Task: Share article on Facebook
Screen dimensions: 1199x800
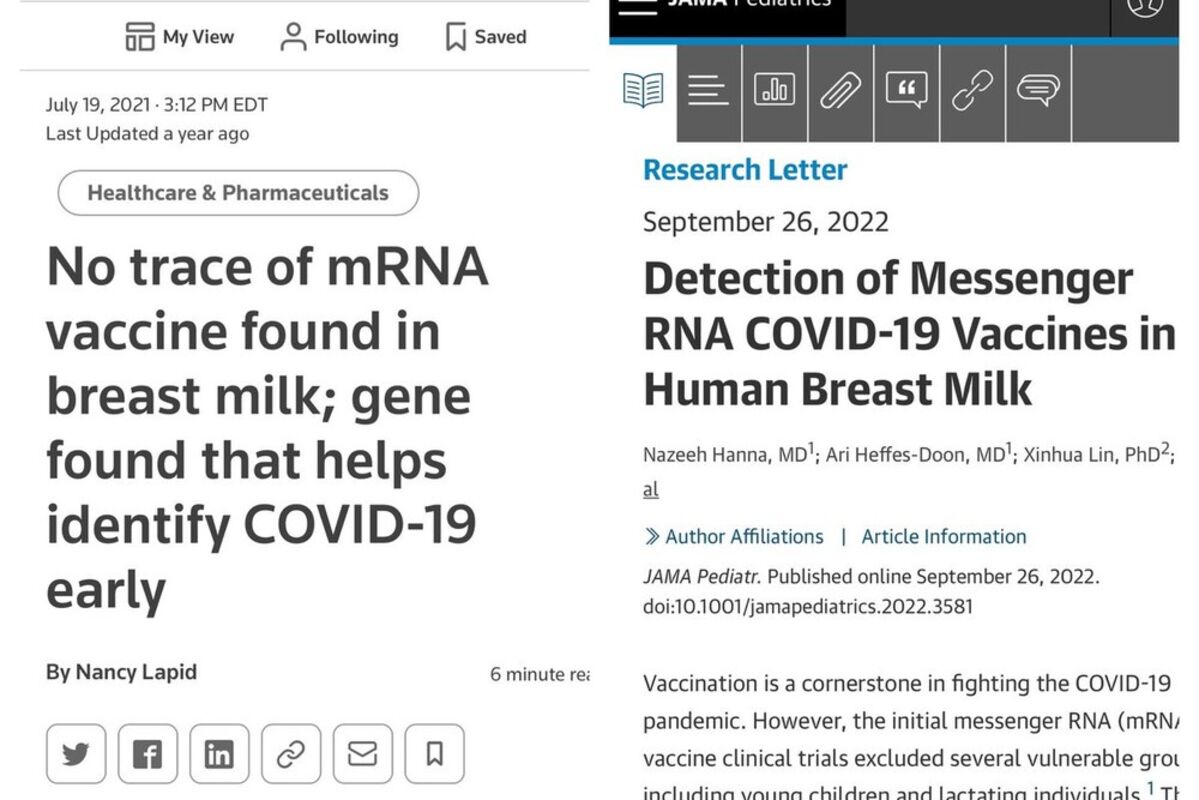Action: 148,754
